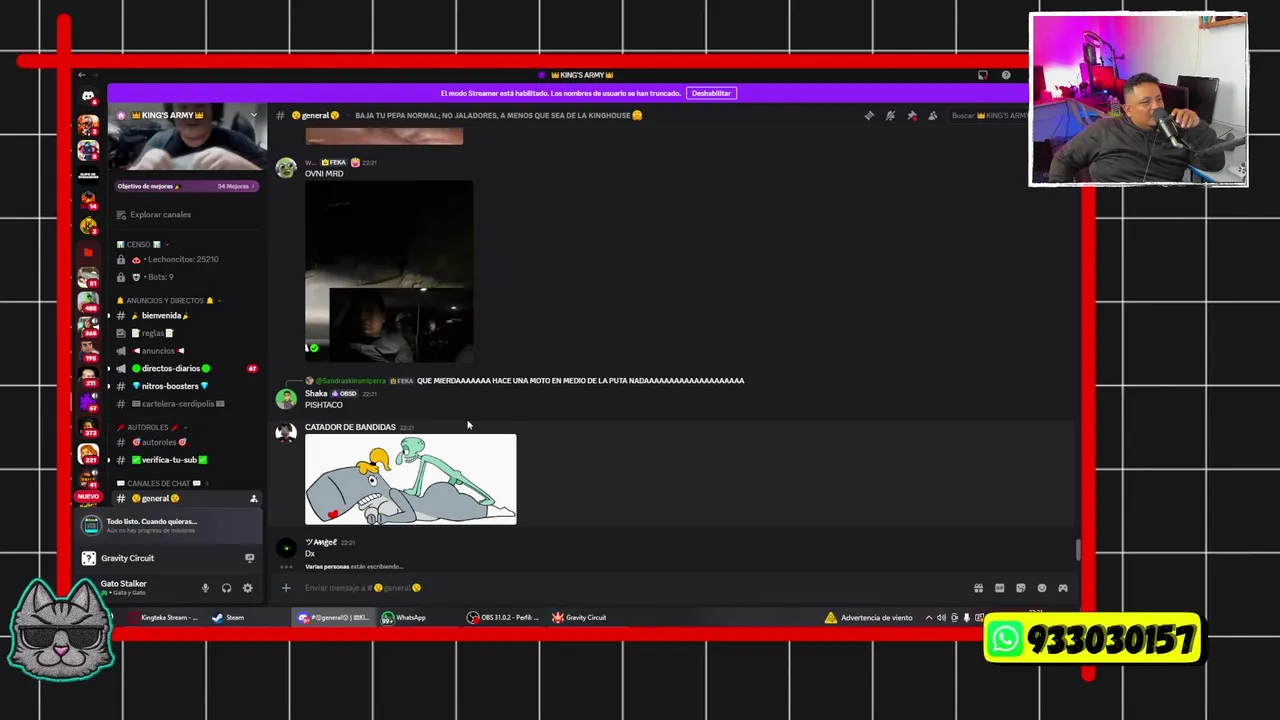Screen dimensions: 1280x720
Task: Open user settings gear icon
Action: coord(247,588)
